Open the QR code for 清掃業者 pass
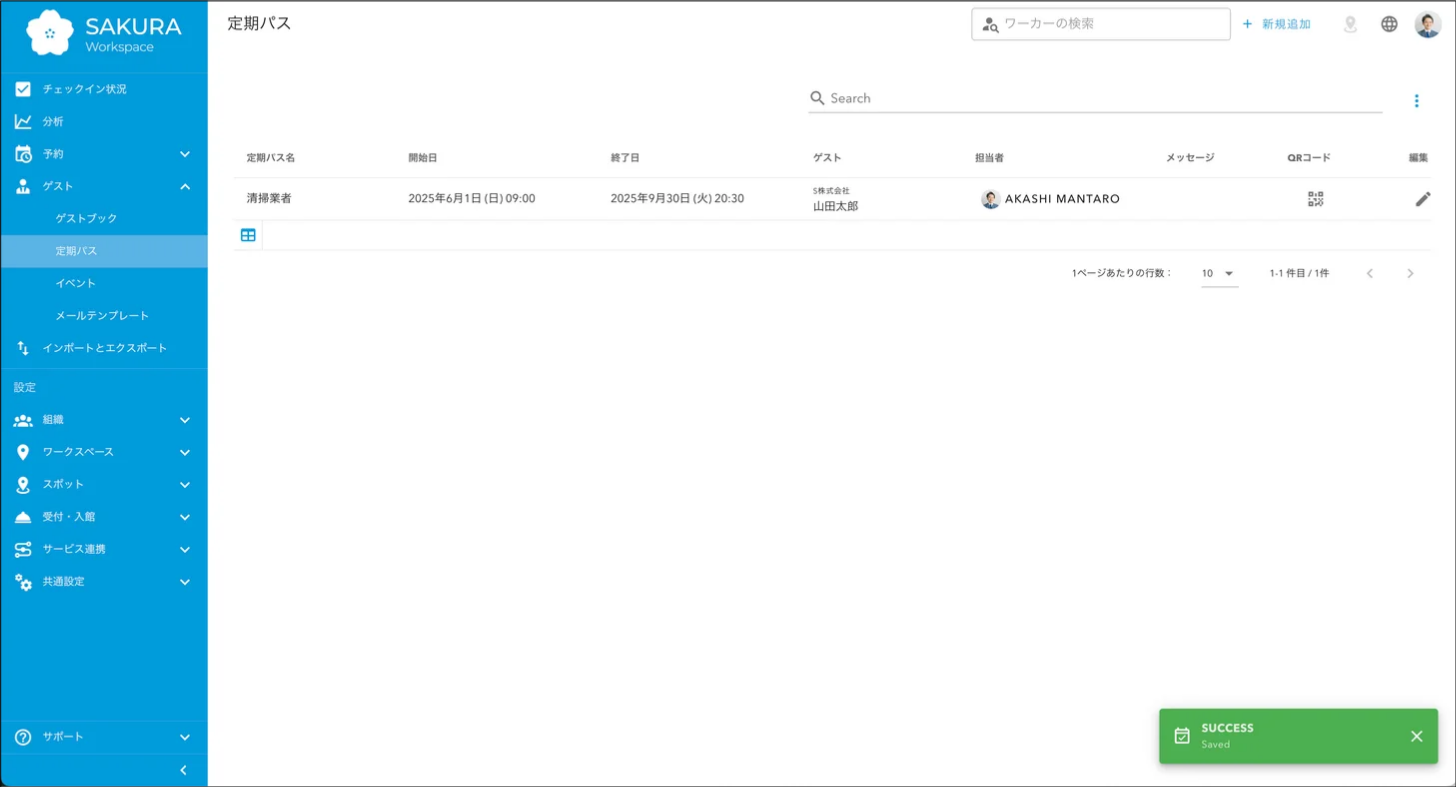 pos(1315,199)
